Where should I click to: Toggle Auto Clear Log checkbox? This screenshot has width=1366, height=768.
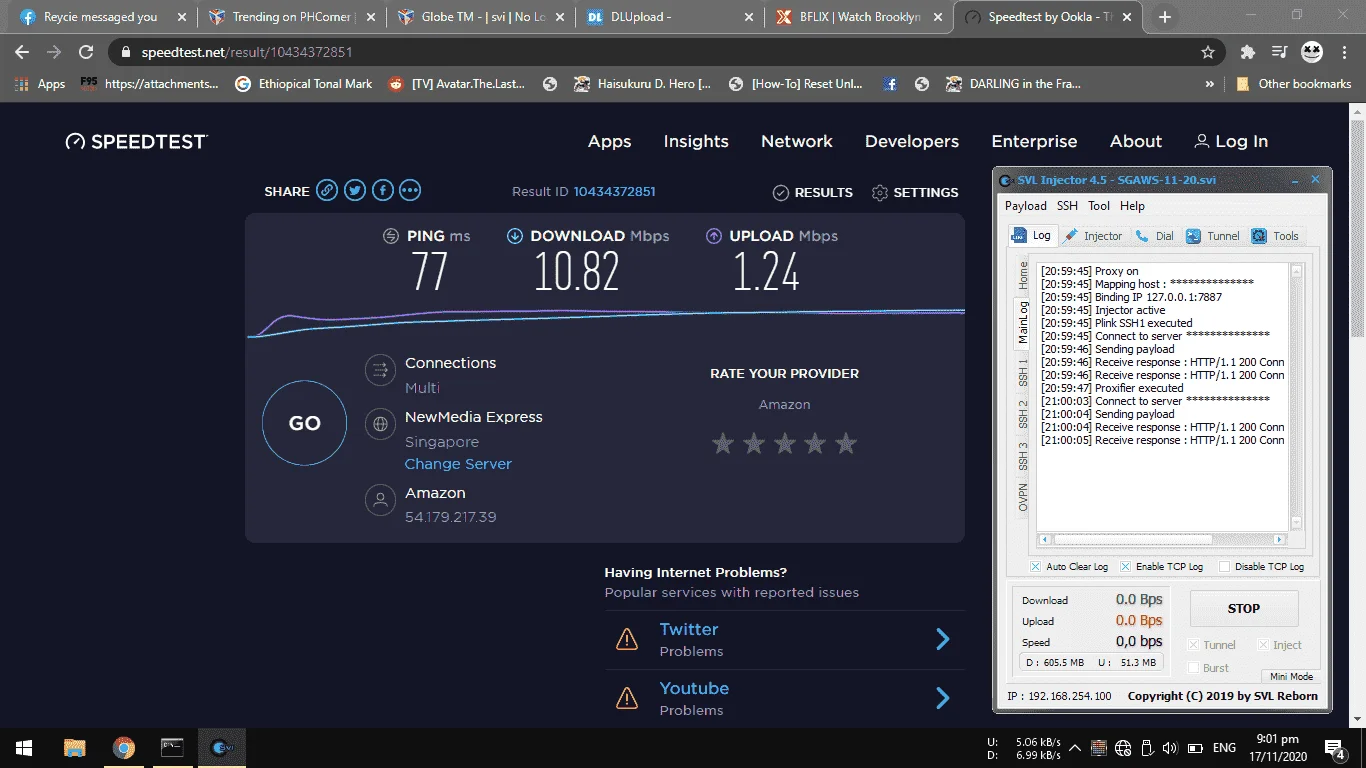pyautogui.click(x=1036, y=567)
